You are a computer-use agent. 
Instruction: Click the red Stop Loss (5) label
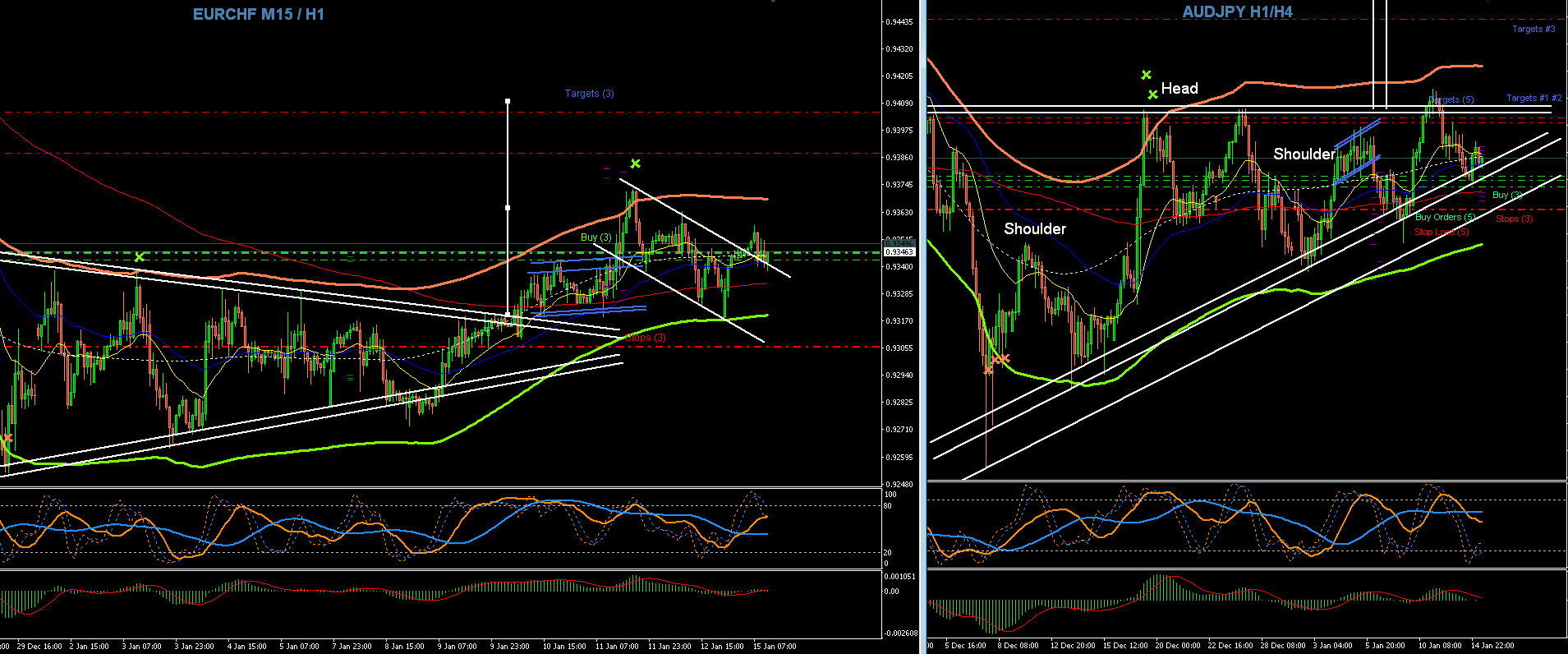point(1442,232)
